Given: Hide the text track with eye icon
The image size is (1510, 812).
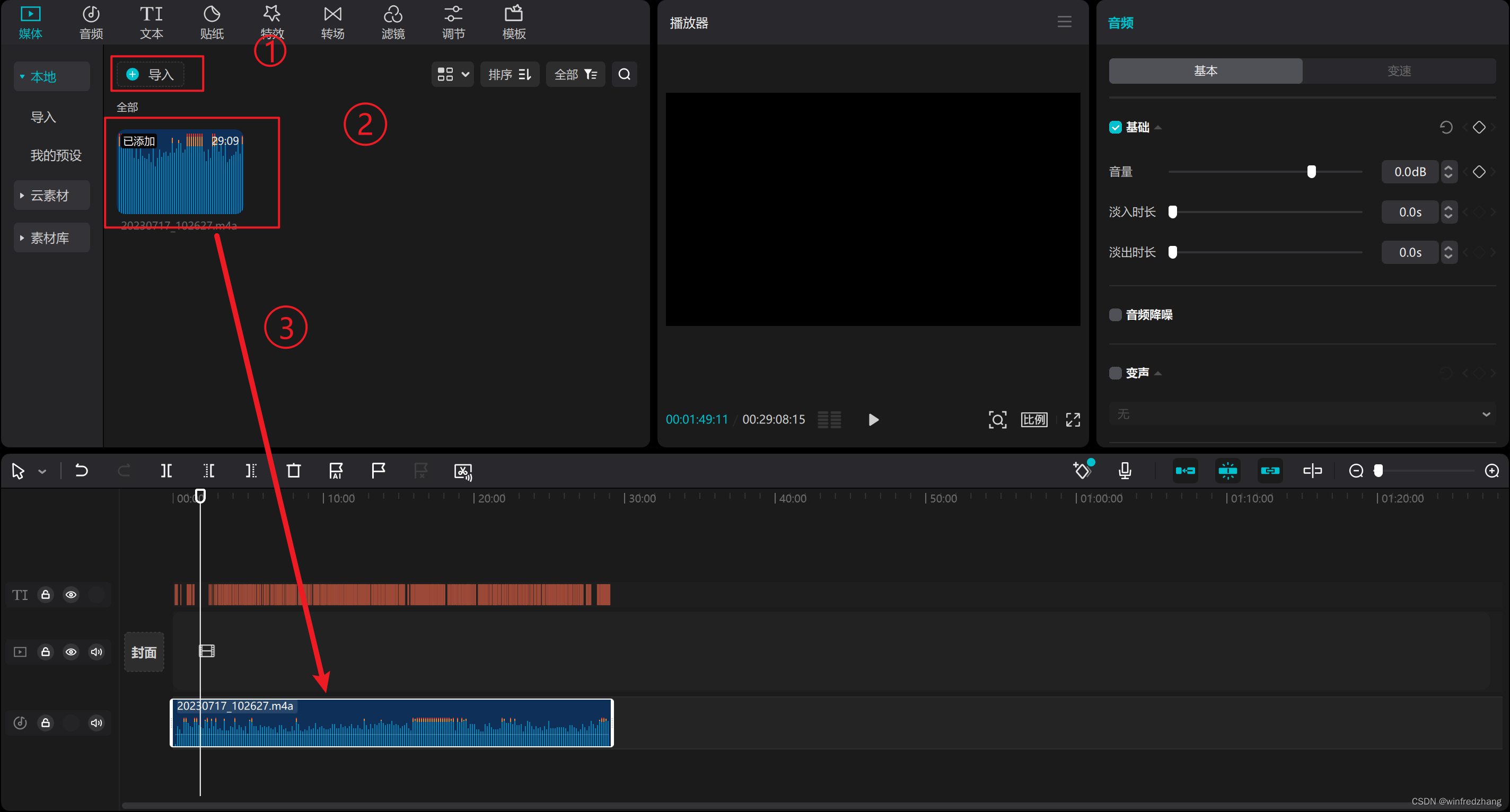Looking at the screenshot, I should [71, 595].
